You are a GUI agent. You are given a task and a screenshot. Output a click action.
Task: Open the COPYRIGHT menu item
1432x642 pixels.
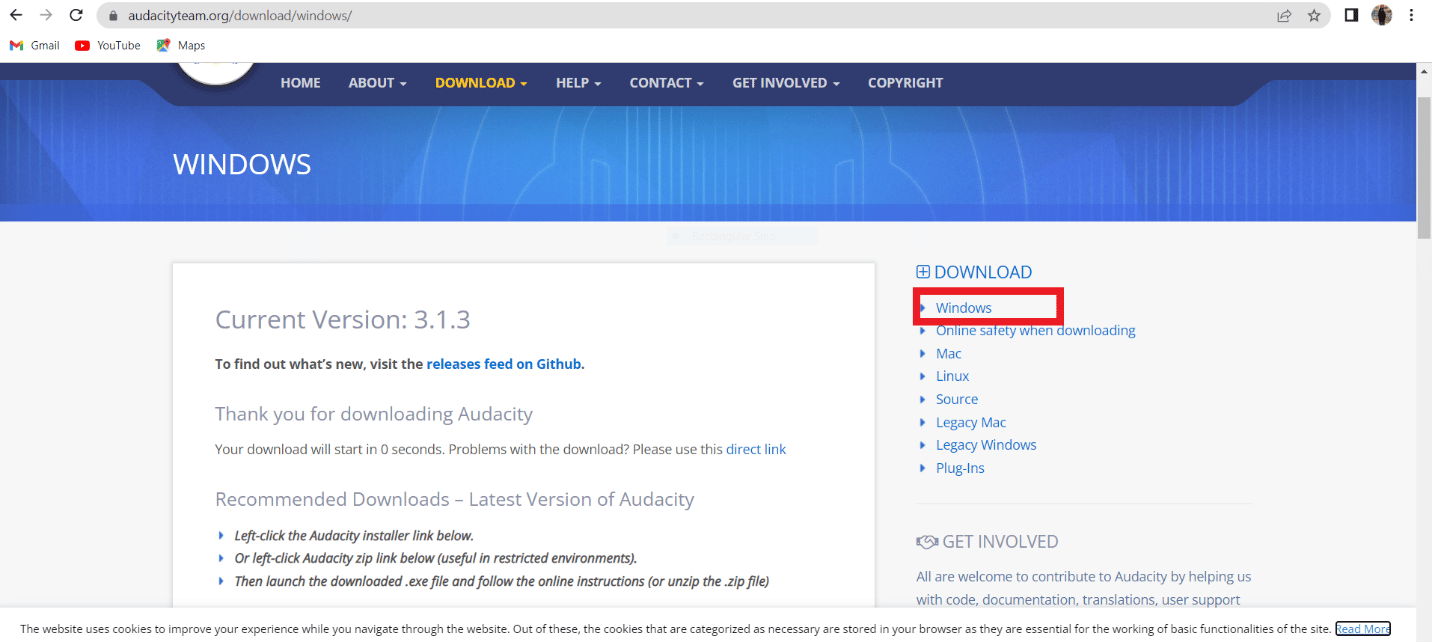click(905, 83)
